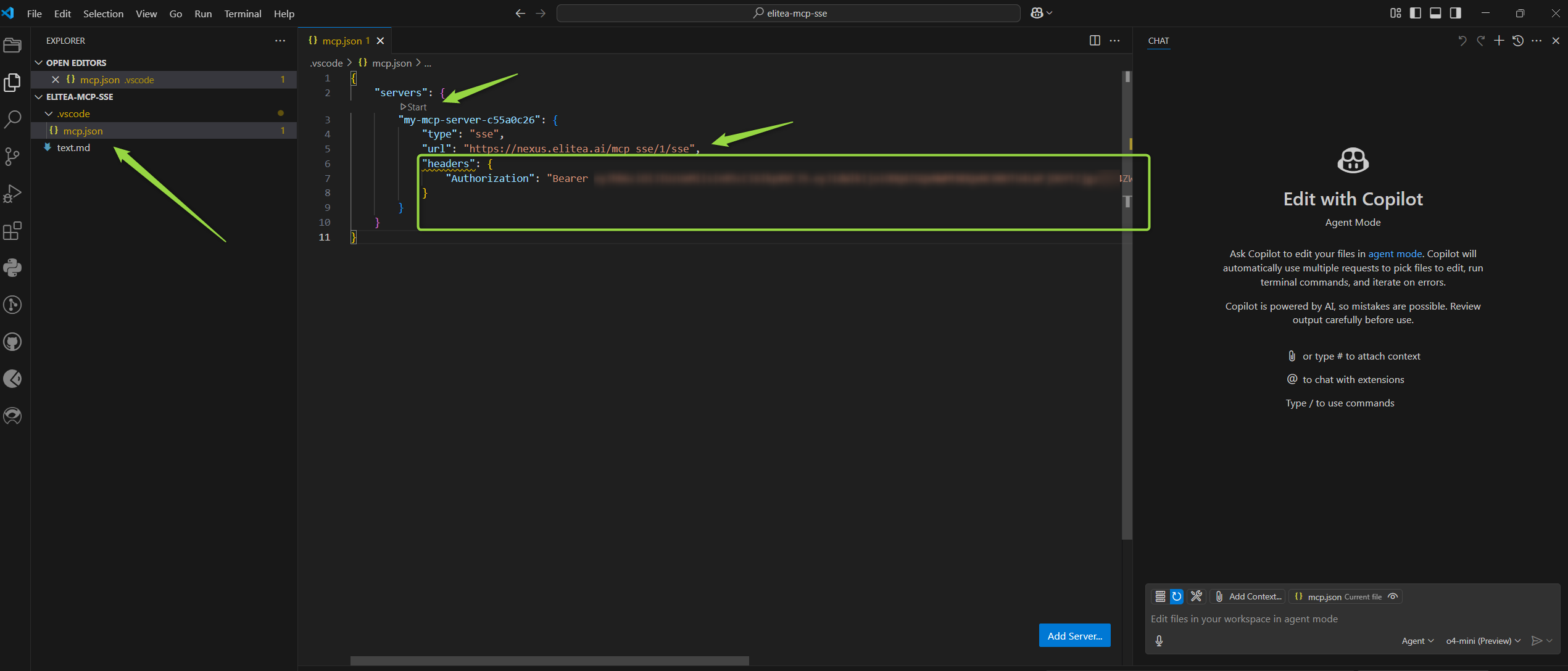This screenshot has height=671, width=1568.
Task: Open the Run menu
Action: pyautogui.click(x=203, y=13)
